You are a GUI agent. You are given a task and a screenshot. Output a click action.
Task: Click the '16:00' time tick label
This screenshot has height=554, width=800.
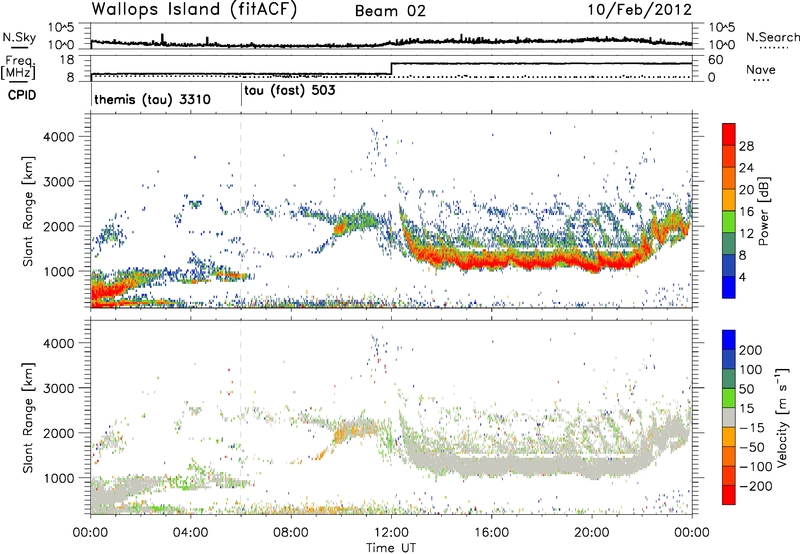click(491, 533)
